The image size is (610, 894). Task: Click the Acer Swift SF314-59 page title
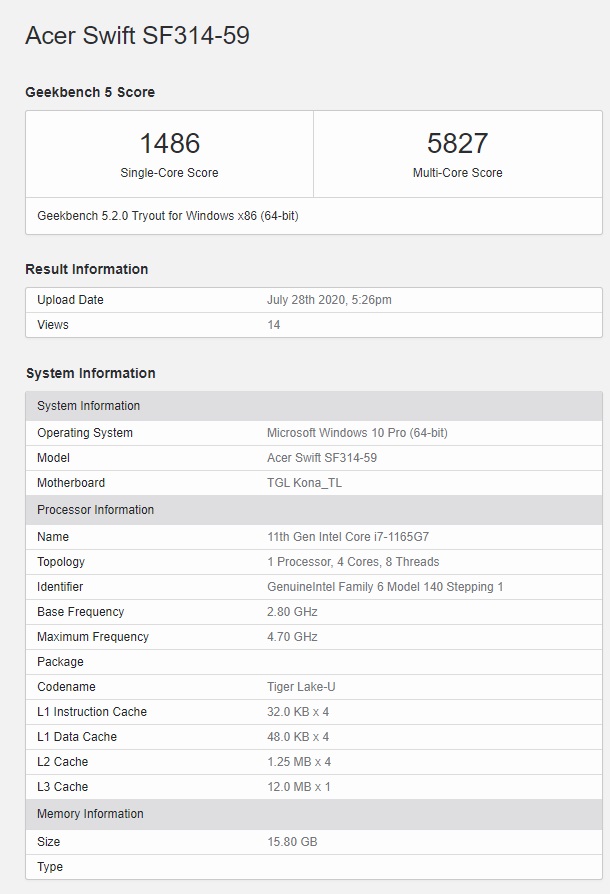pyautogui.click(x=137, y=36)
